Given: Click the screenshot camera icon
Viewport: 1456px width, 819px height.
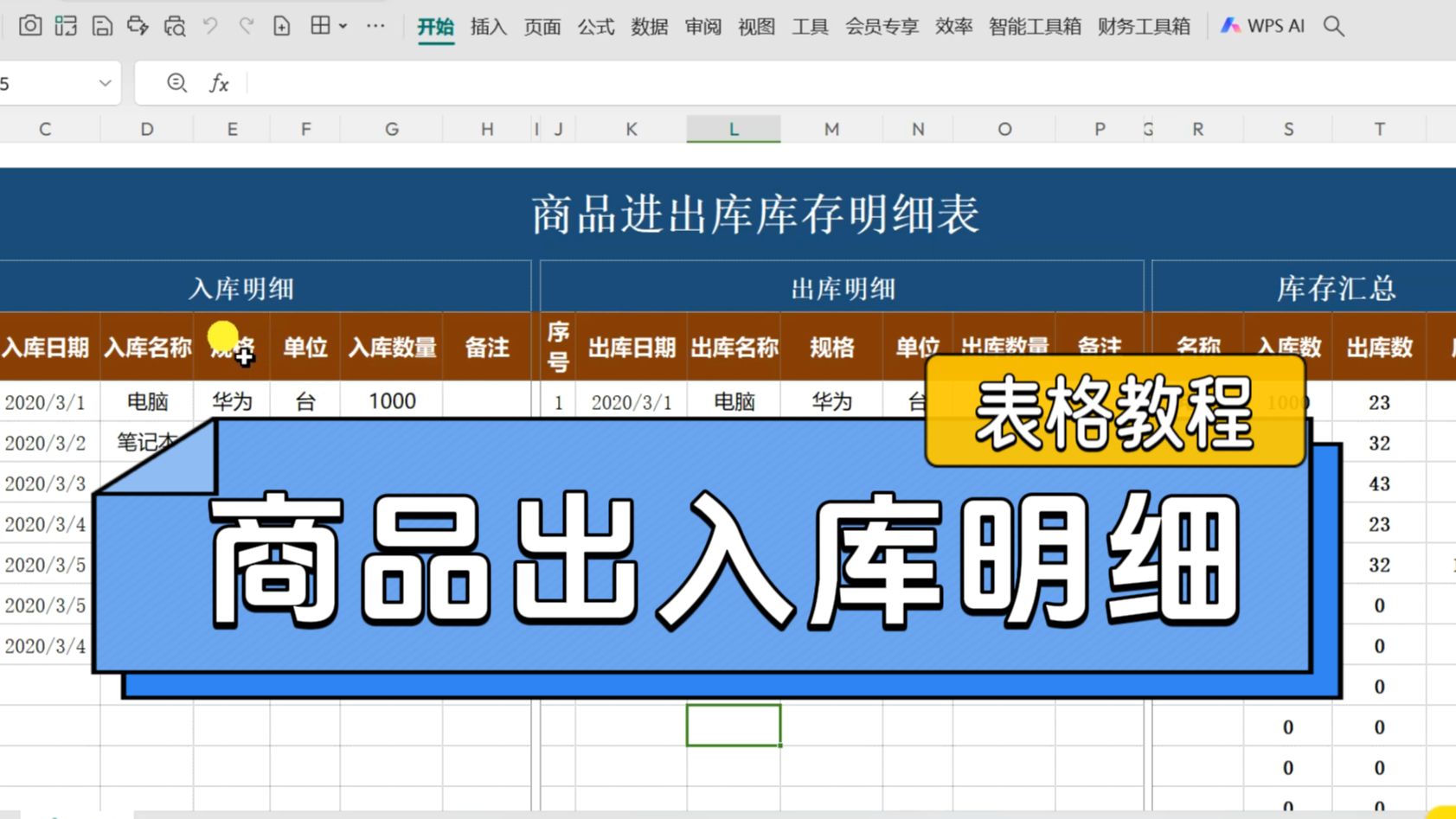Looking at the screenshot, I should point(30,26).
